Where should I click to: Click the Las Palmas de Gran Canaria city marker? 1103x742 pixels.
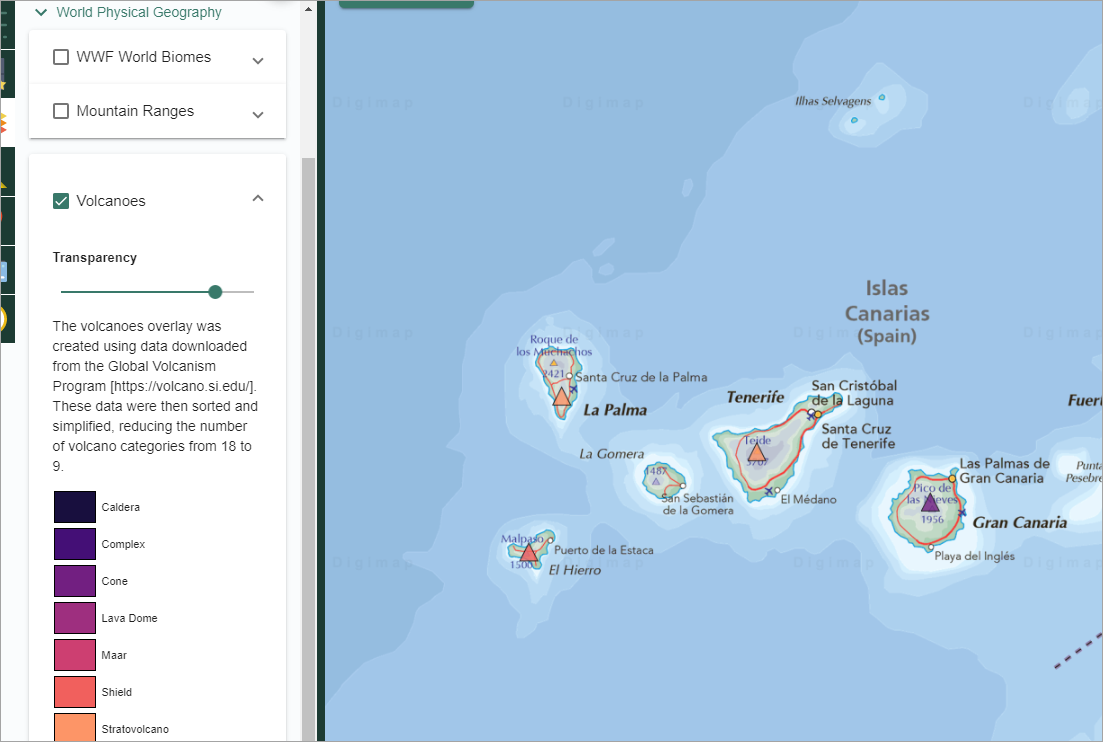(951, 478)
